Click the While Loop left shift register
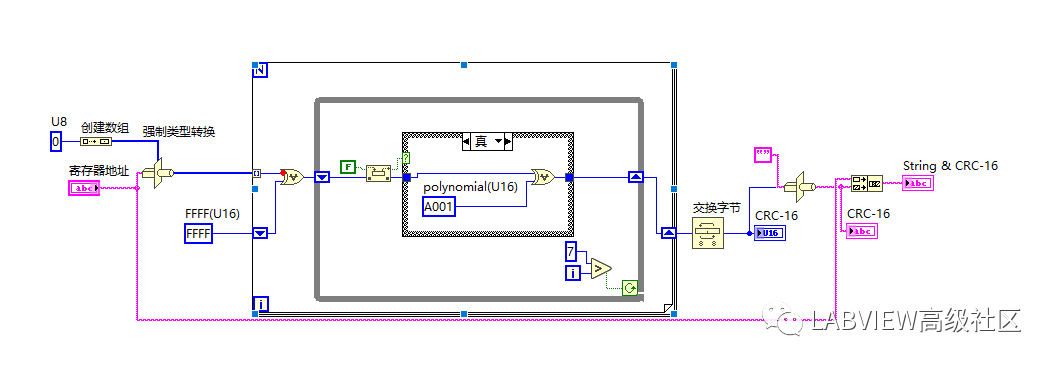Viewport: 1056px width, 367px height. 322,178
